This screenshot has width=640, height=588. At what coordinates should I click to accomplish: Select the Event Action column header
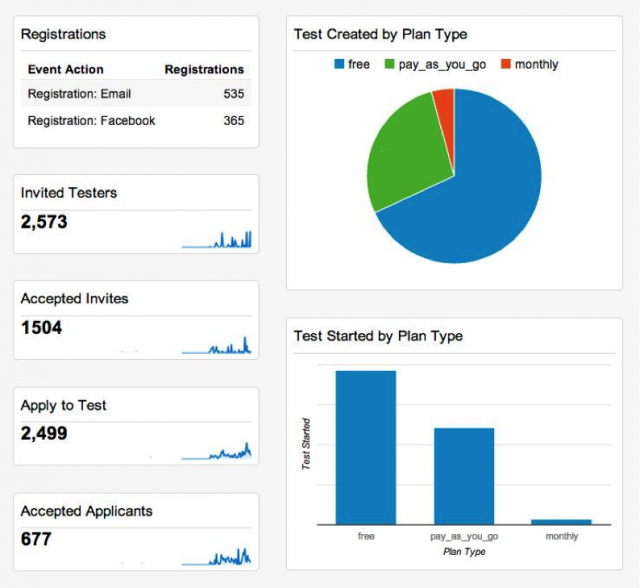pos(65,69)
